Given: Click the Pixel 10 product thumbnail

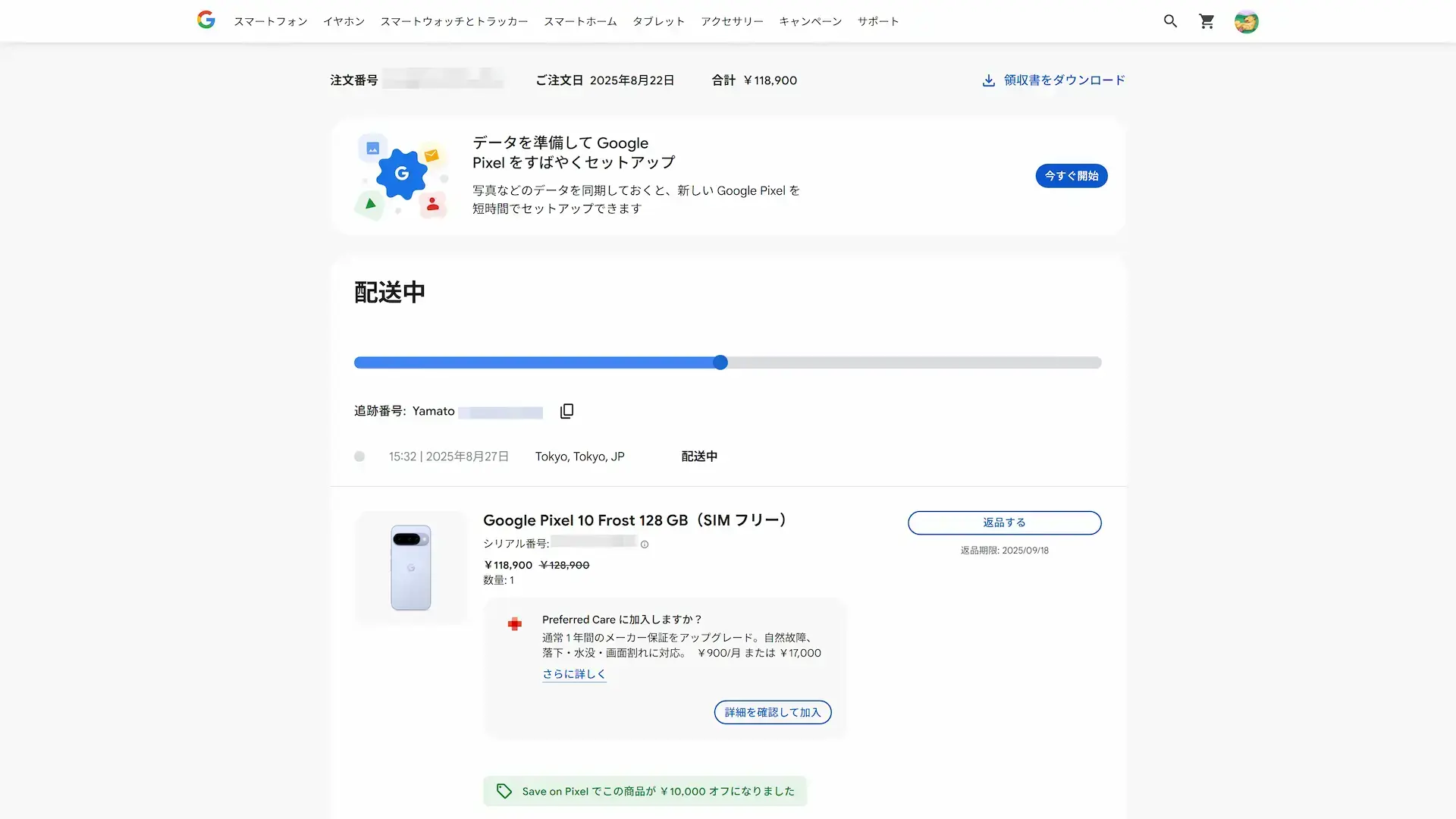Looking at the screenshot, I should [x=409, y=567].
